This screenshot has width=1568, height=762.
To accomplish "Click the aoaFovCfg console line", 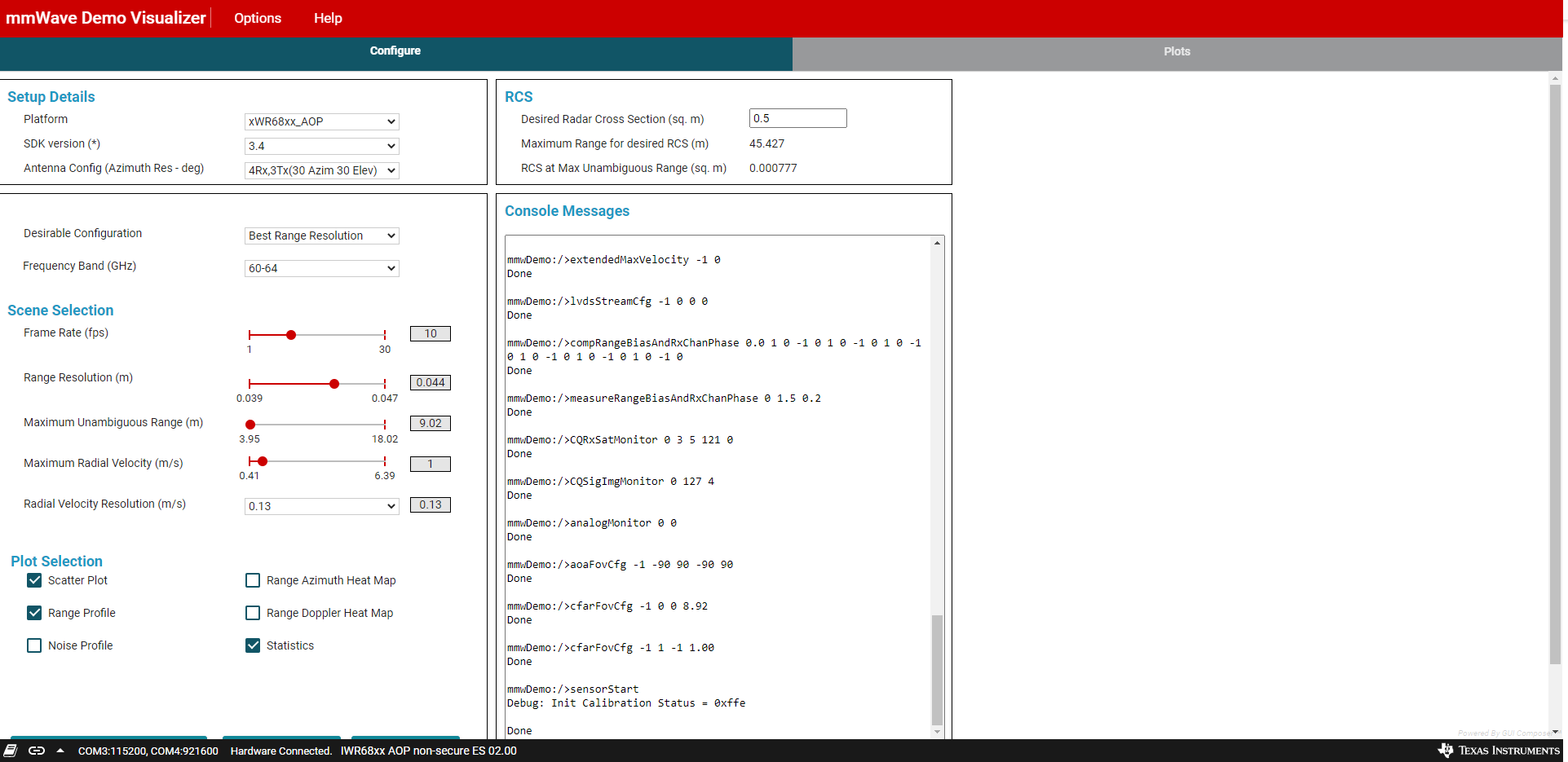I will [621, 565].
